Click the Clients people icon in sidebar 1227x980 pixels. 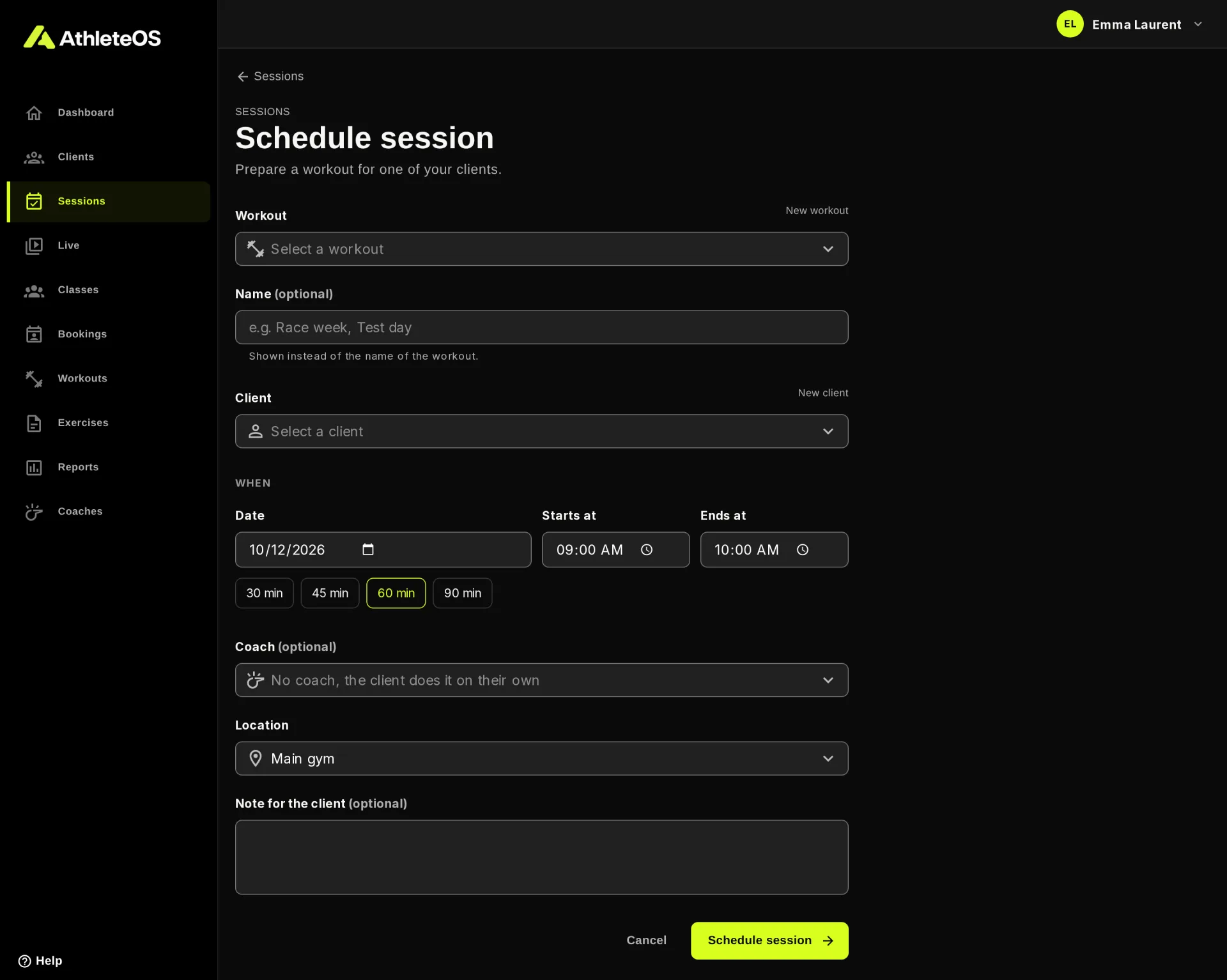point(34,157)
